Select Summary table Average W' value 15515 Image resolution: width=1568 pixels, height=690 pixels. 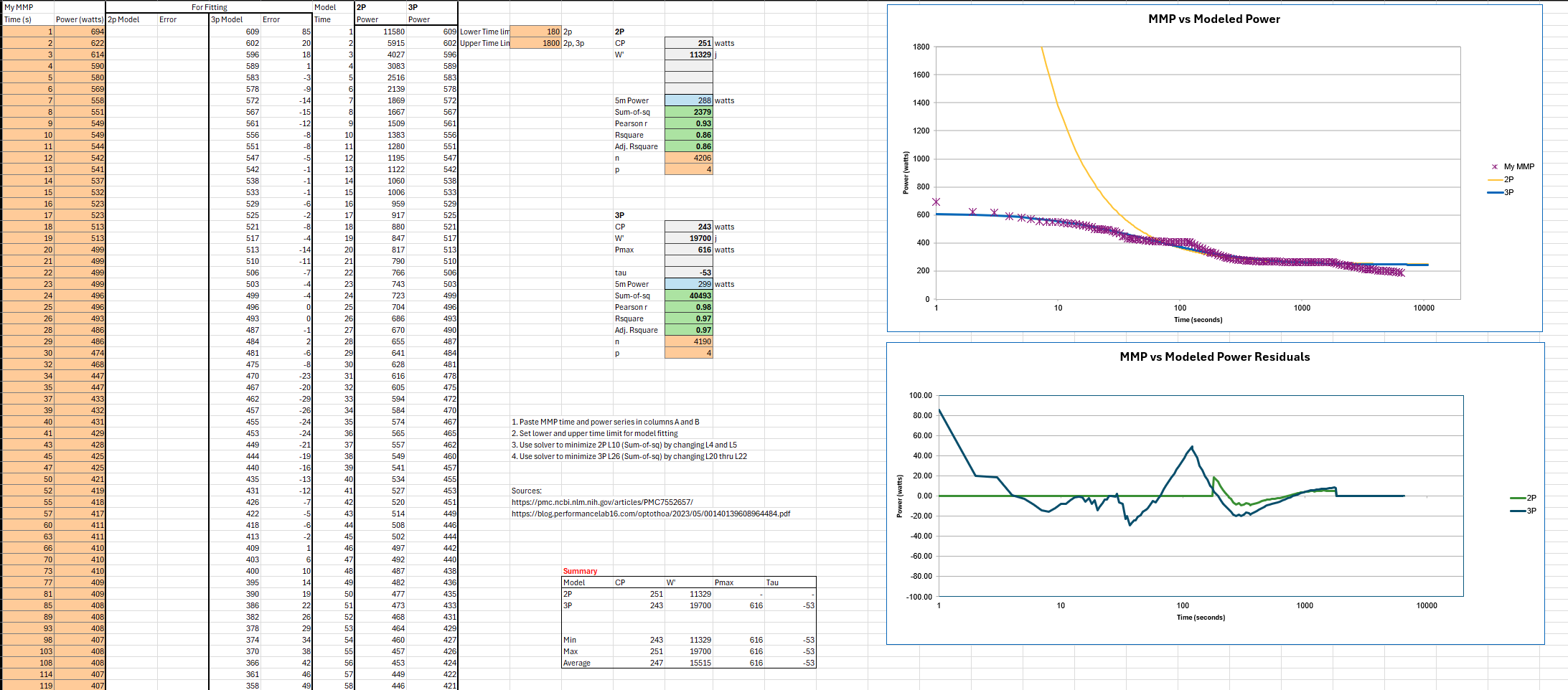click(689, 663)
